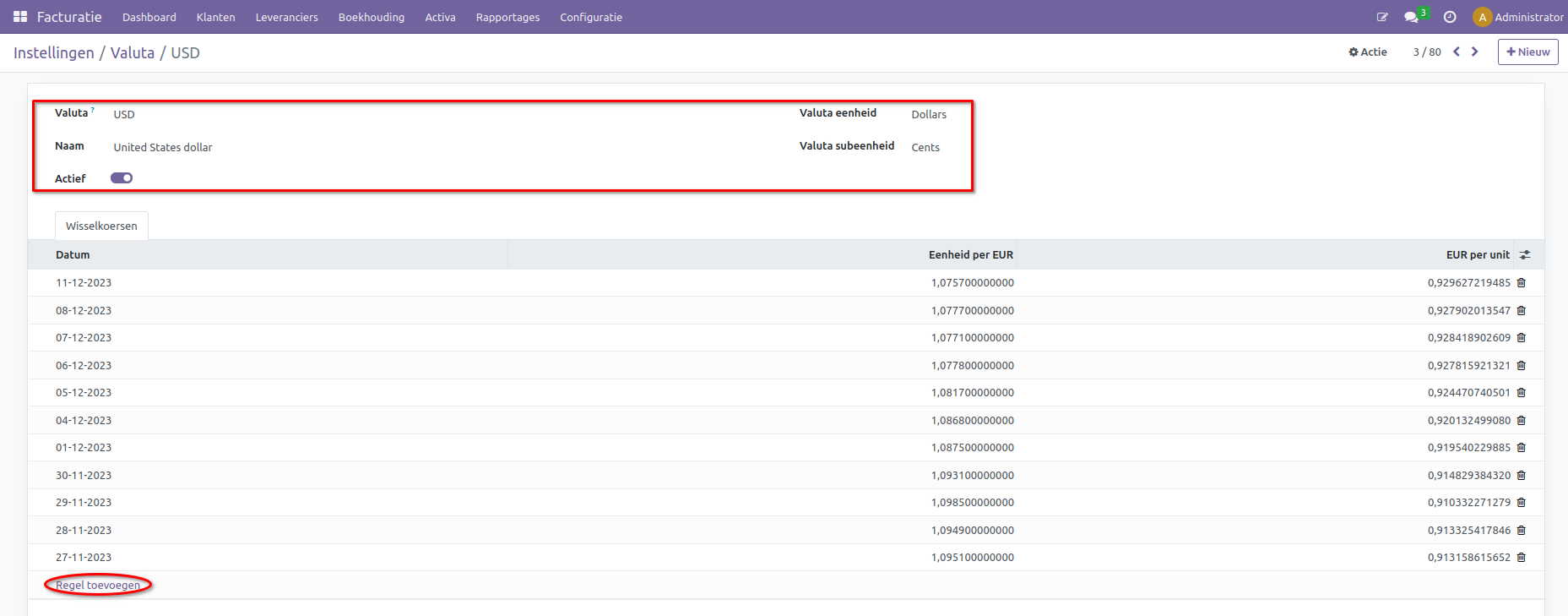Open the activities clock icon

(1450, 17)
